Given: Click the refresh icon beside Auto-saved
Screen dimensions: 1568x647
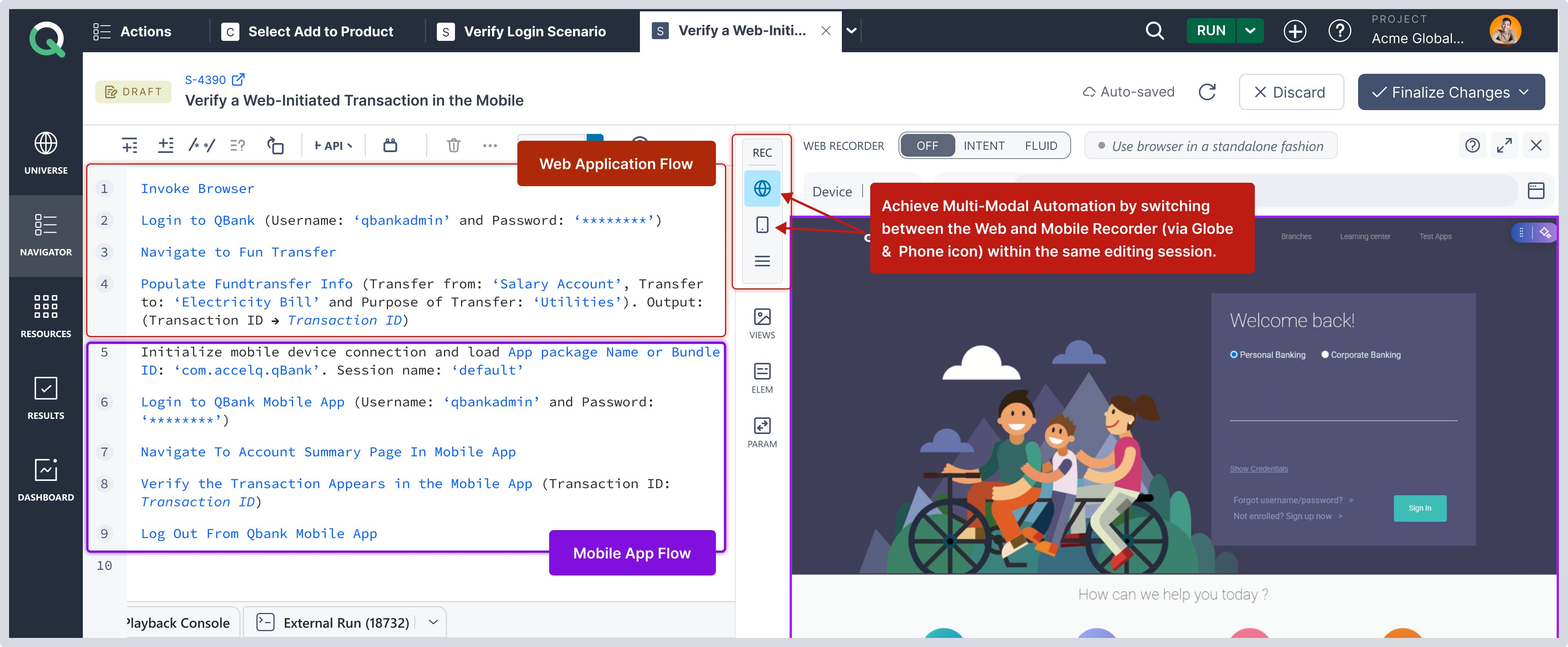Looking at the screenshot, I should click(1206, 92).
